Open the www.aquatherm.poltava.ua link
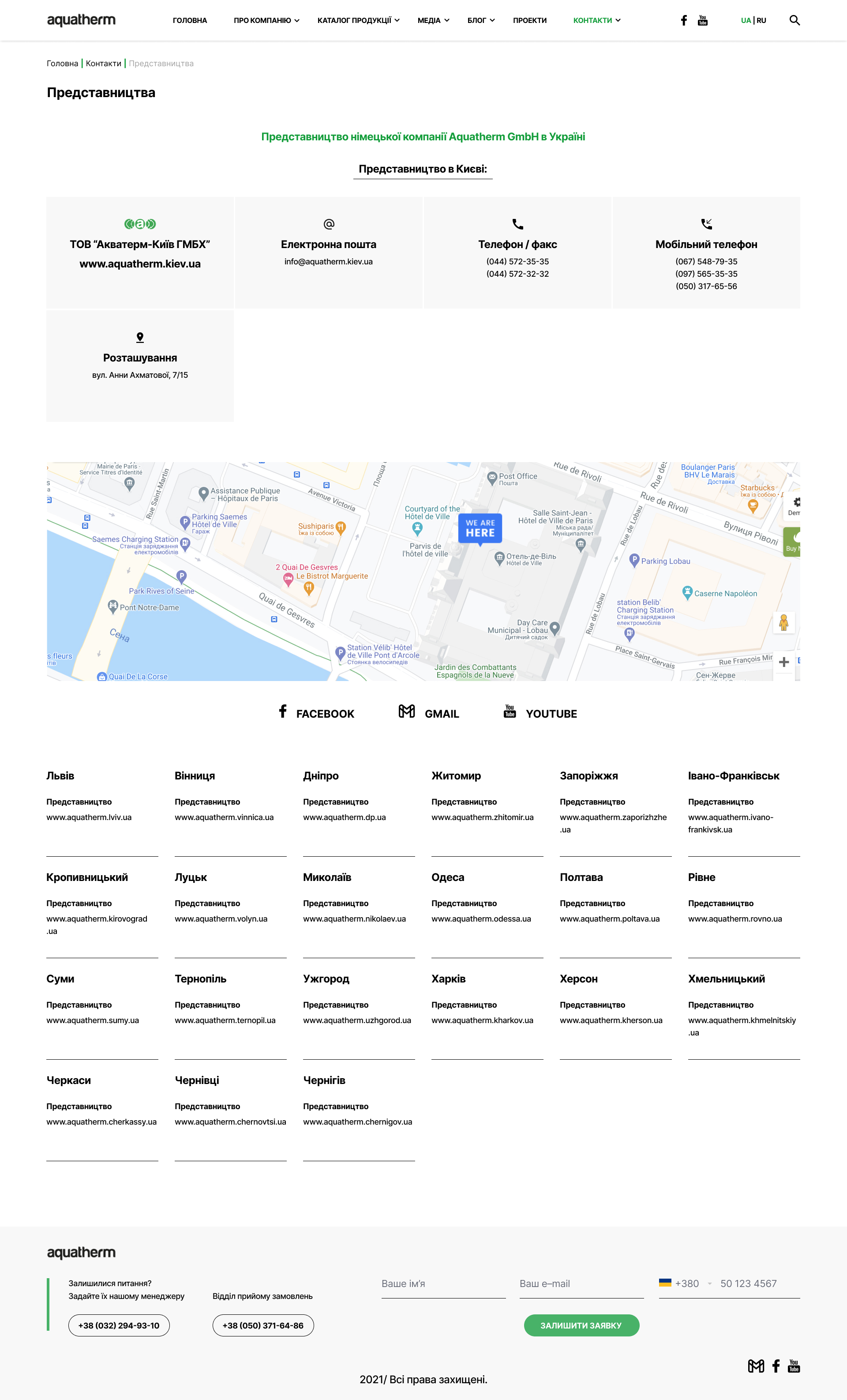Image resolution: width=847 pixels, height=1400 pixels. (x=610, y=919)
